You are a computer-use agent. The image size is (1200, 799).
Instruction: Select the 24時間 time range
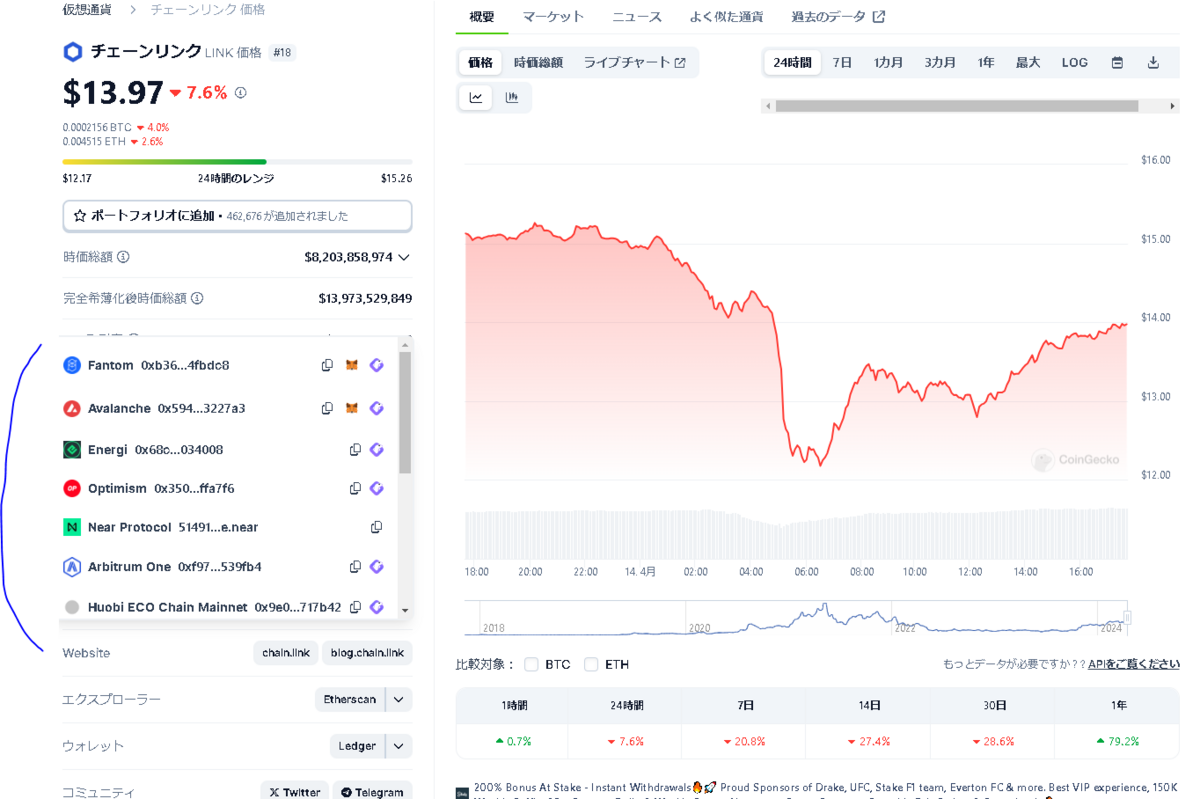click(792, 62)
